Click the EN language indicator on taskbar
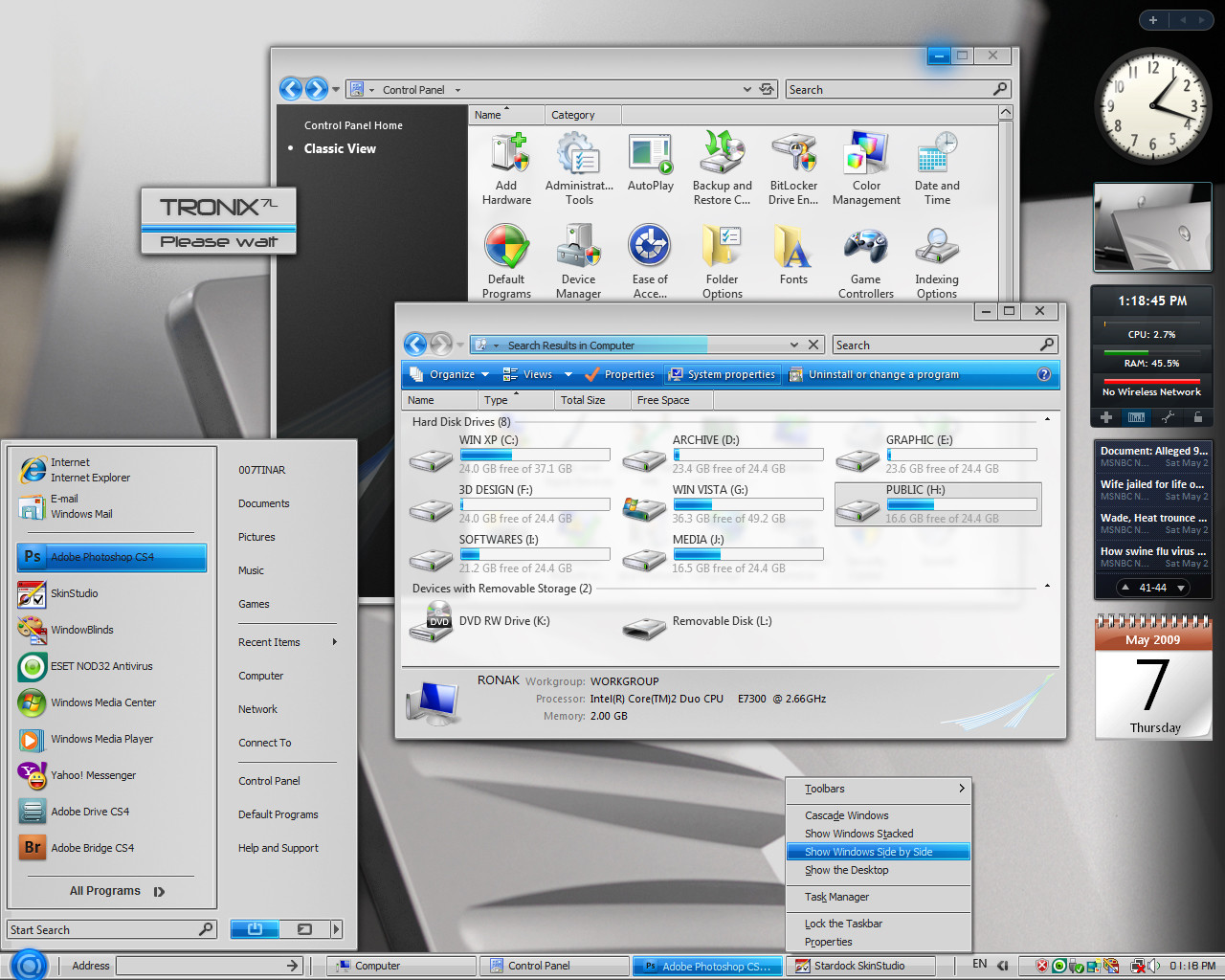Image resolution: width=1225 pixels, height=980 pixels. pyautogui.click(x=980, y=965)
